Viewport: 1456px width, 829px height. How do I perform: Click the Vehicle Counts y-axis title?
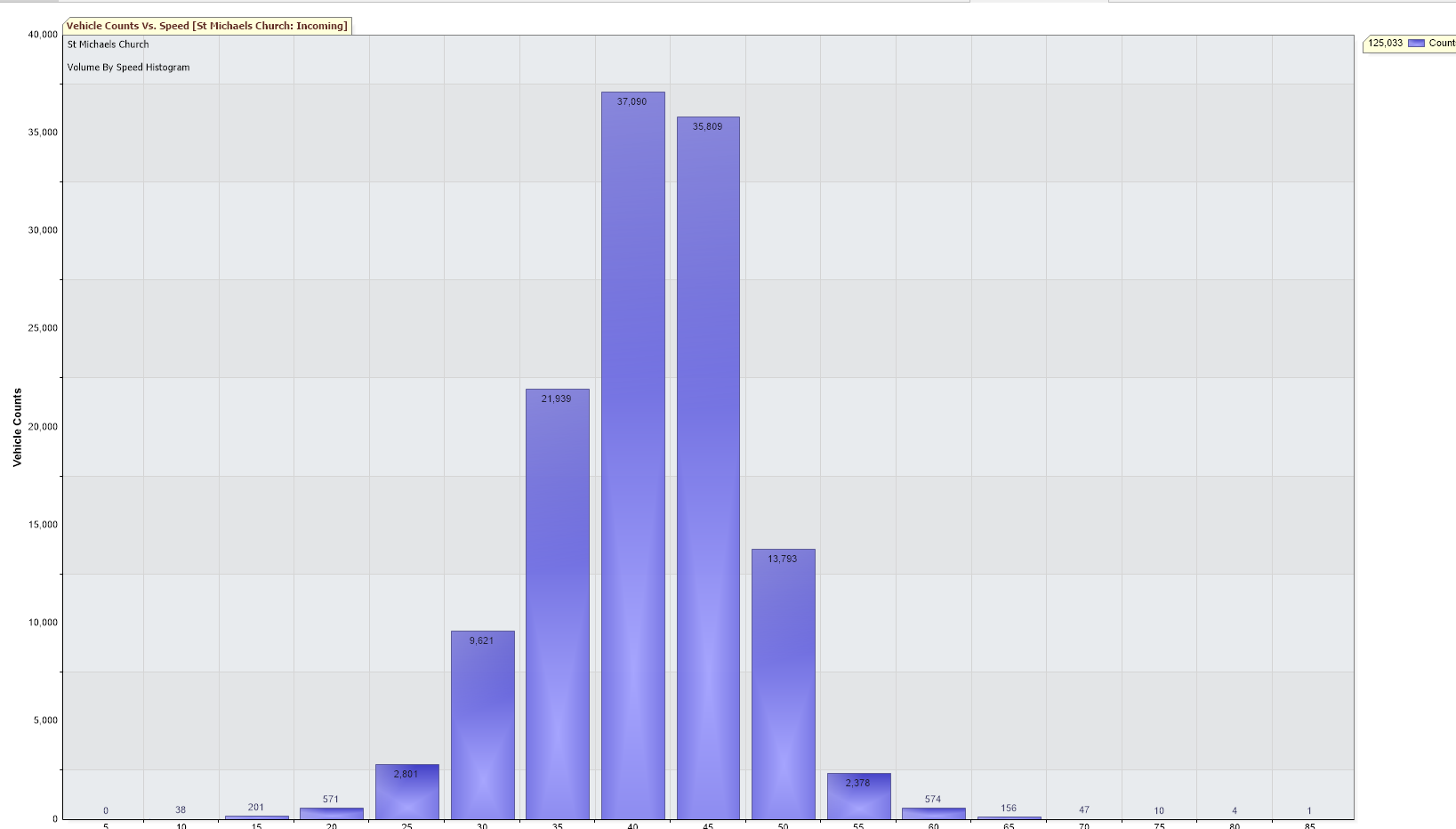pos(17,427)
